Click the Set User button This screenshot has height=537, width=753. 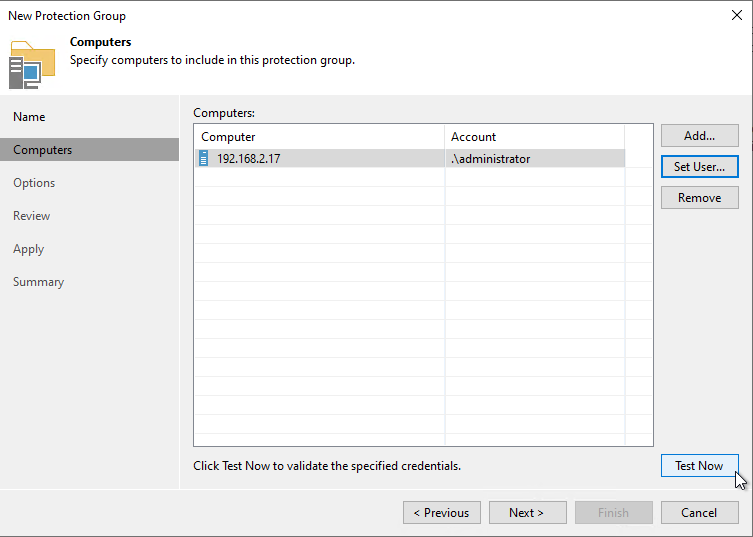[700, 167]
